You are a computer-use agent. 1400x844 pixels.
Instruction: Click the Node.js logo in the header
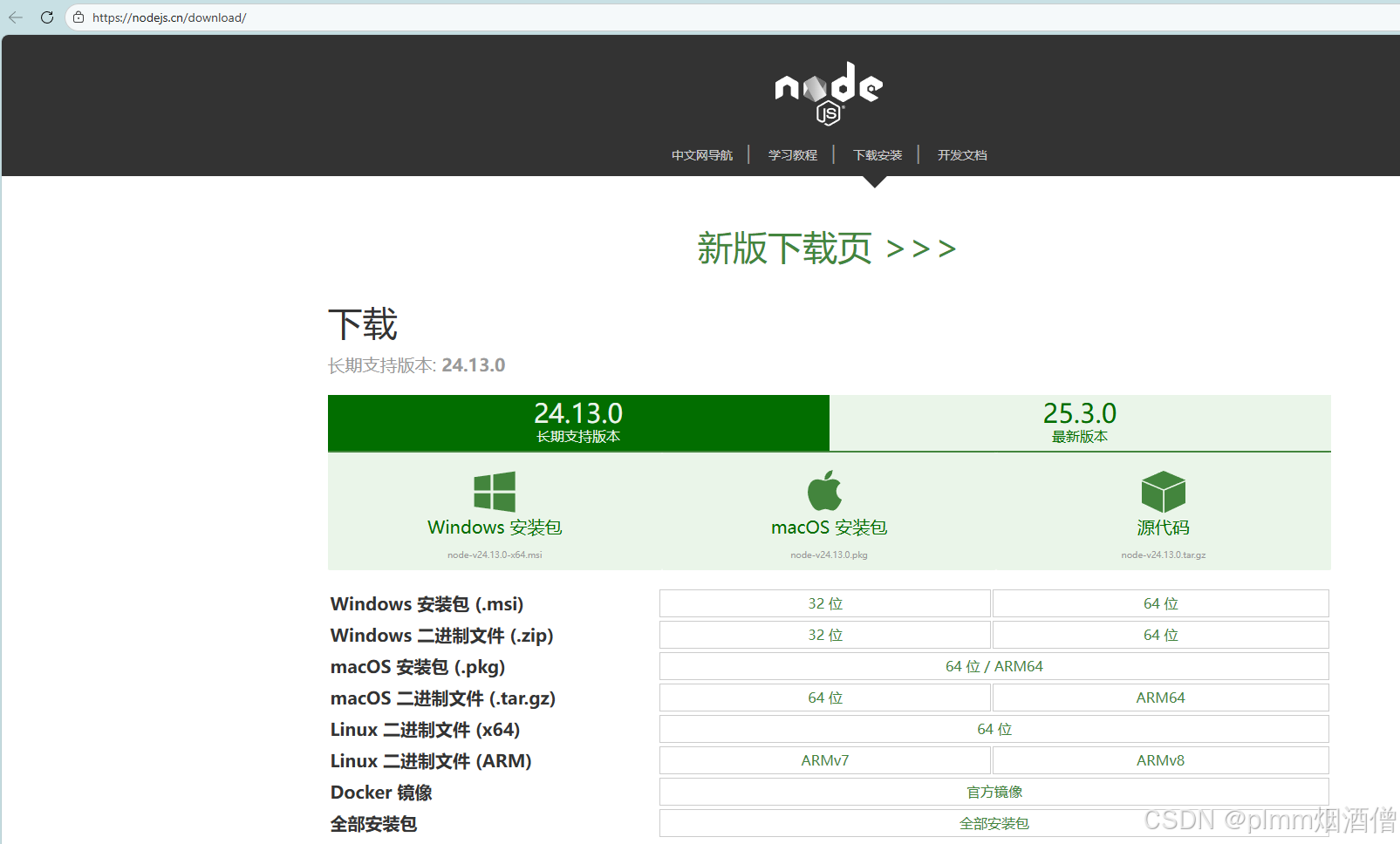(829, 93)
